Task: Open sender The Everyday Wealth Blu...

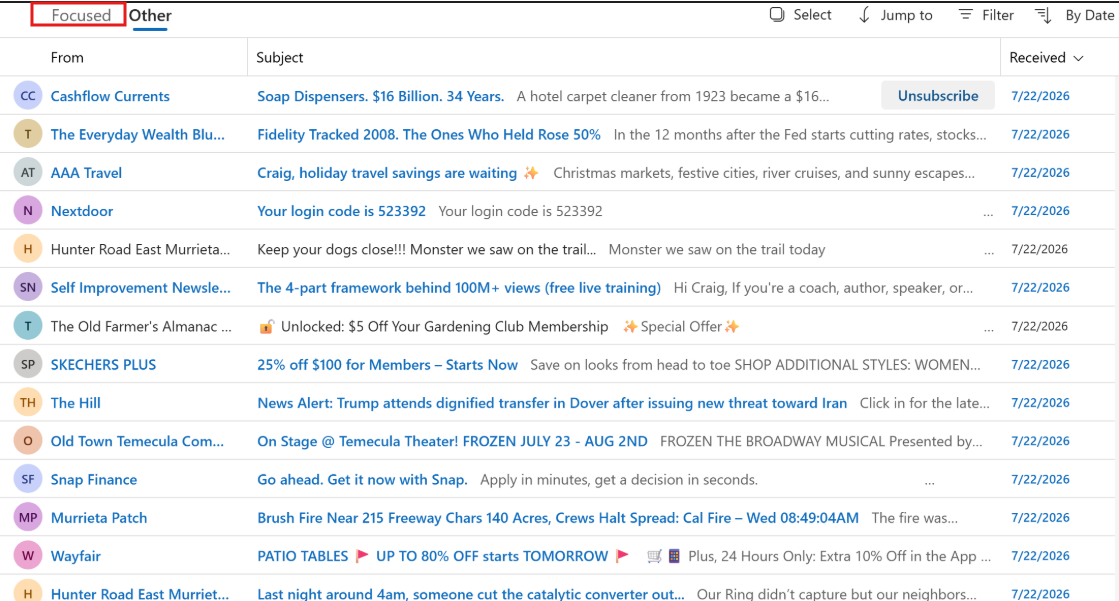Action: [x=138, y=134]
